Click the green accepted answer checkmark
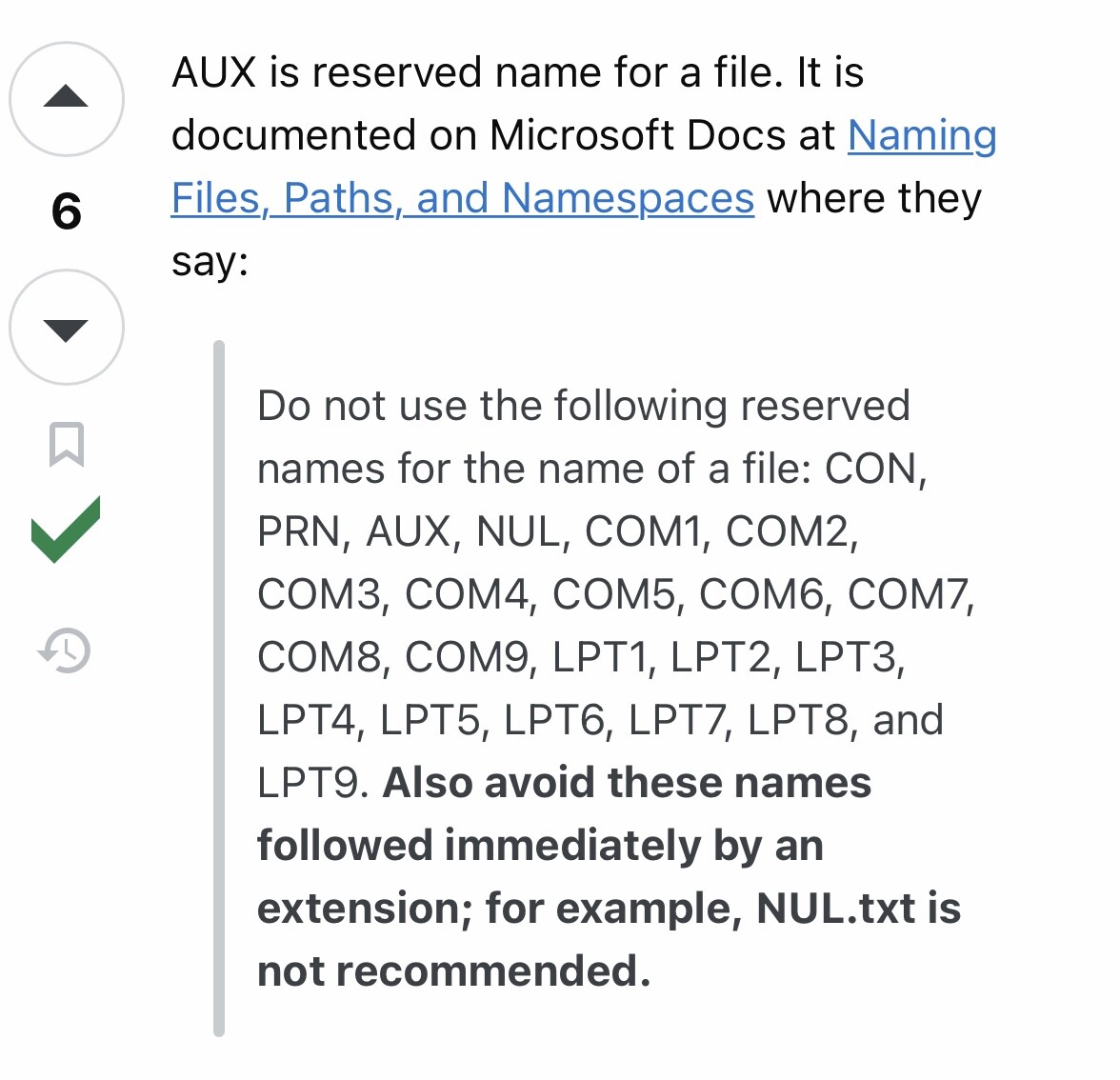The image size is (1120, 1080). [x=66, y=530]
